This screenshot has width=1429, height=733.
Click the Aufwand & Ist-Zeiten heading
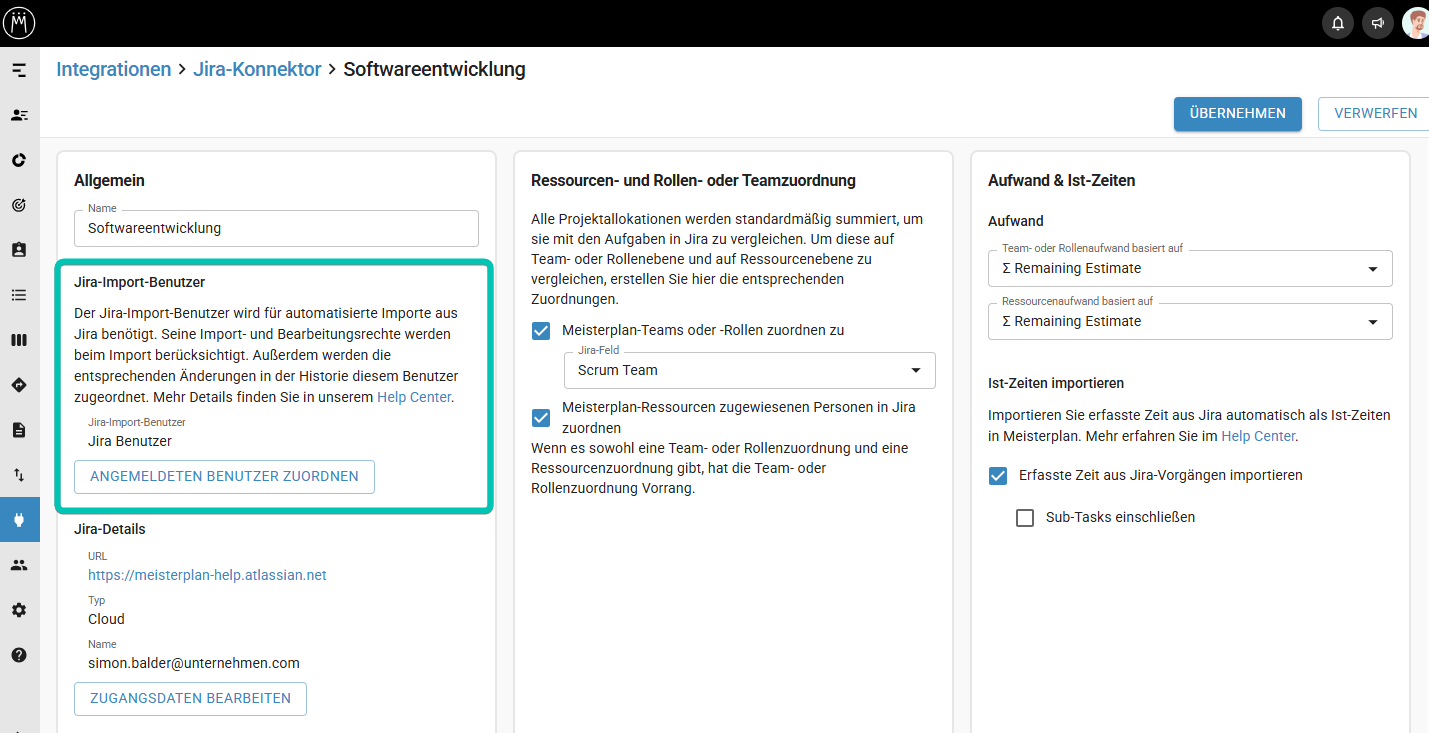(x=1061, y=181)
